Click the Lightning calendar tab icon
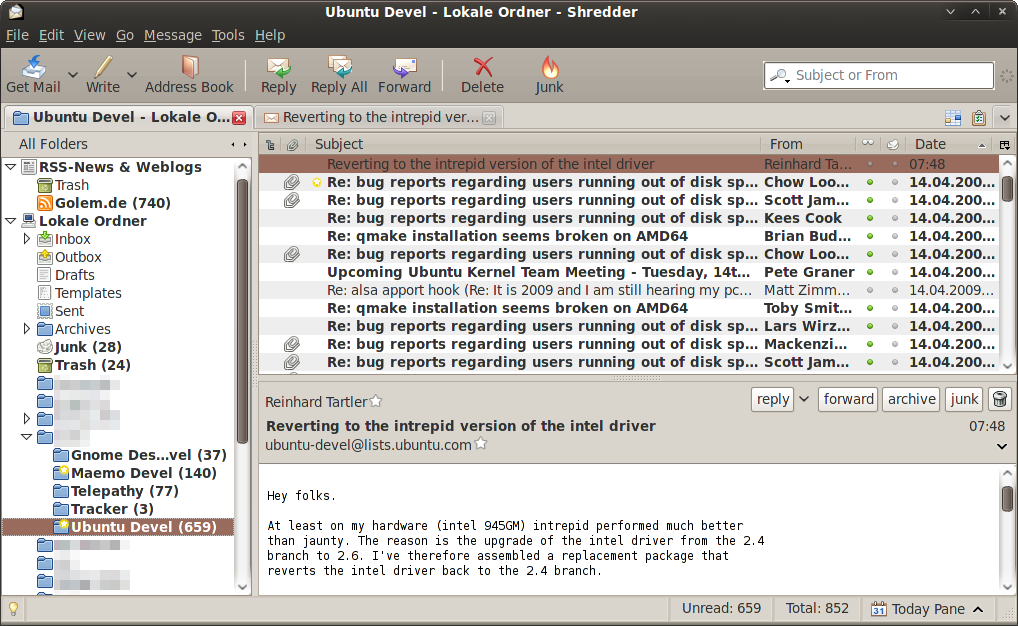 click(953, 118)
